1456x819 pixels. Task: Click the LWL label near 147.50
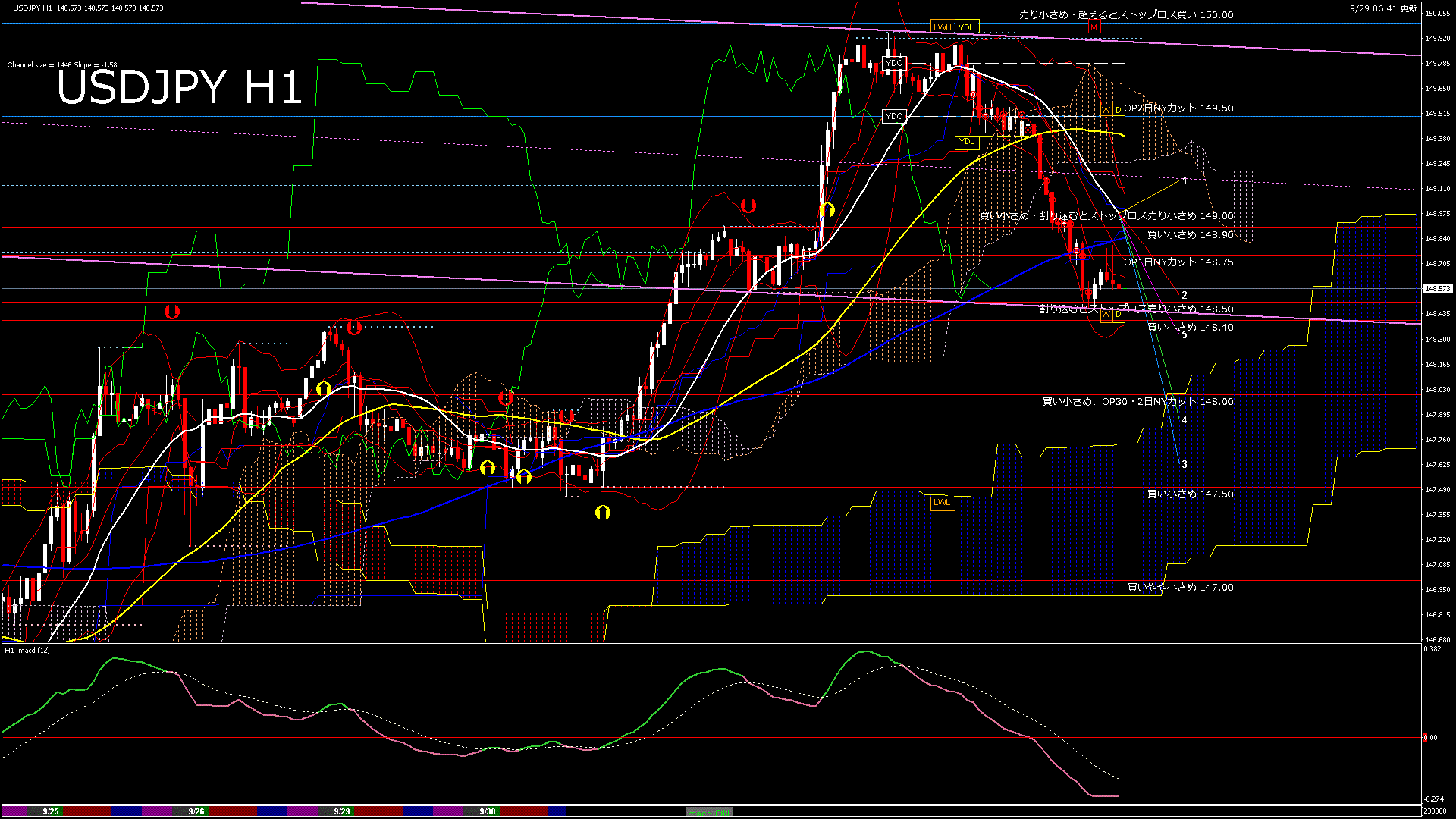[x=941, y=502]
